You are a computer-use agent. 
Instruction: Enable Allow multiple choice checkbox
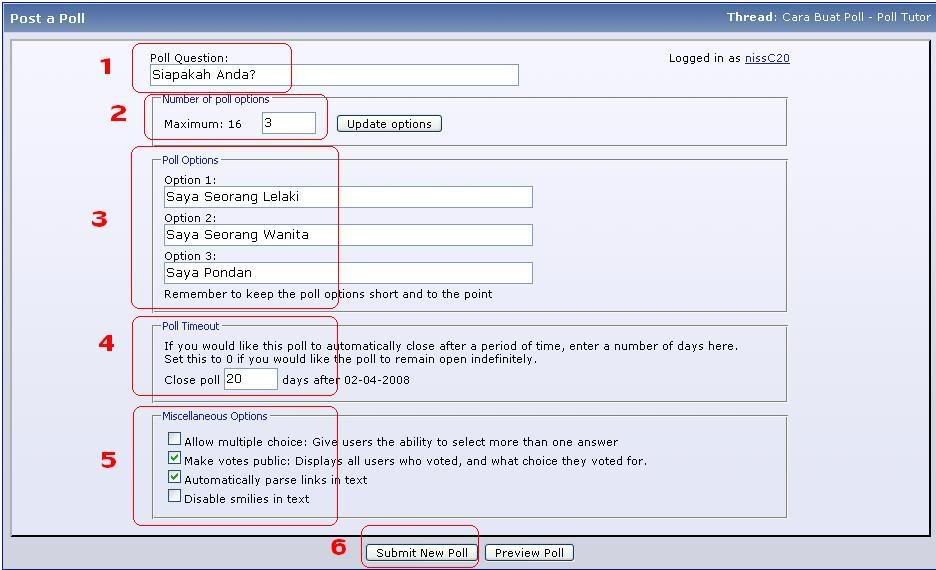pyautogui.click(x=174, y=439)
